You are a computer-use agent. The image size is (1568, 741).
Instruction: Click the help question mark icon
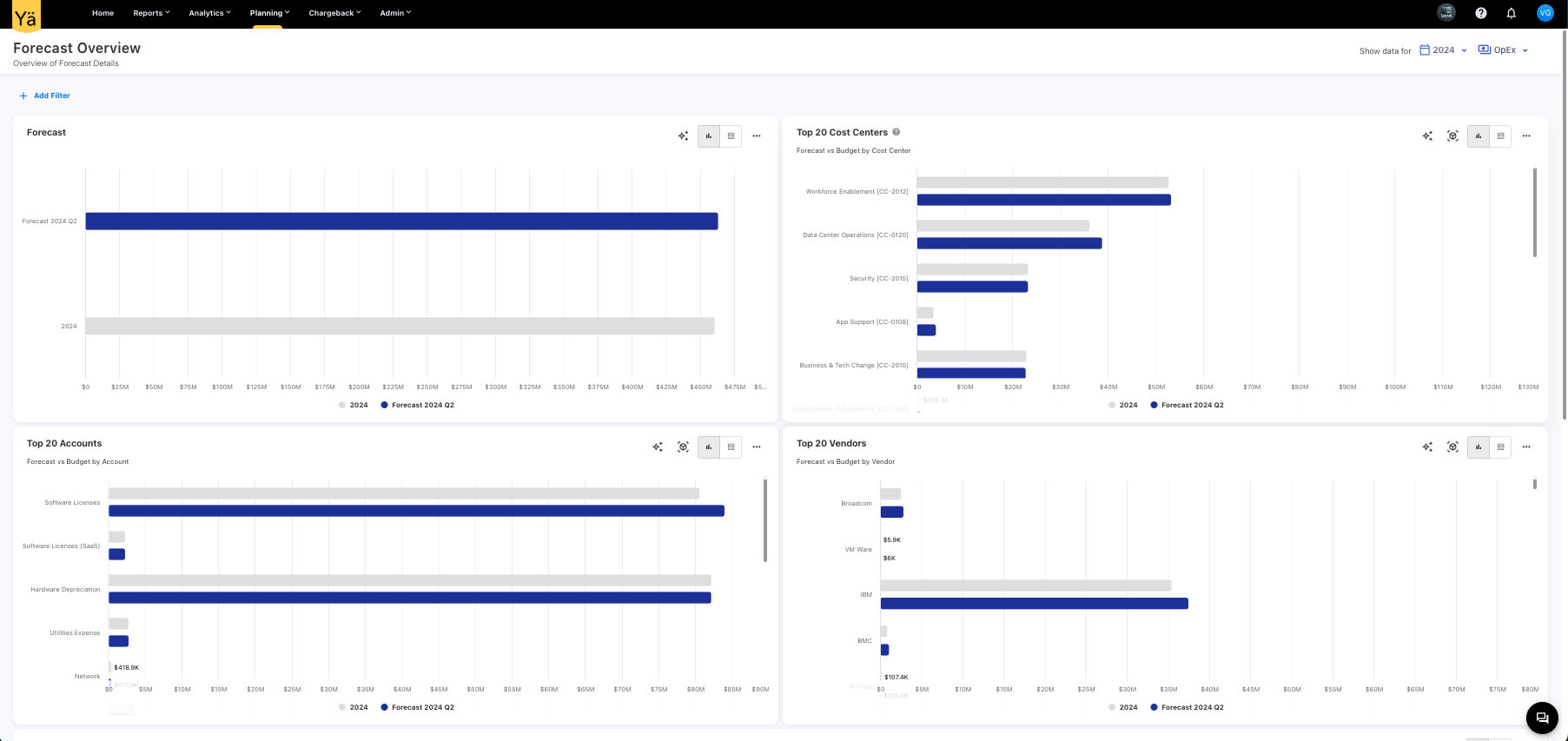(1481, 13)
